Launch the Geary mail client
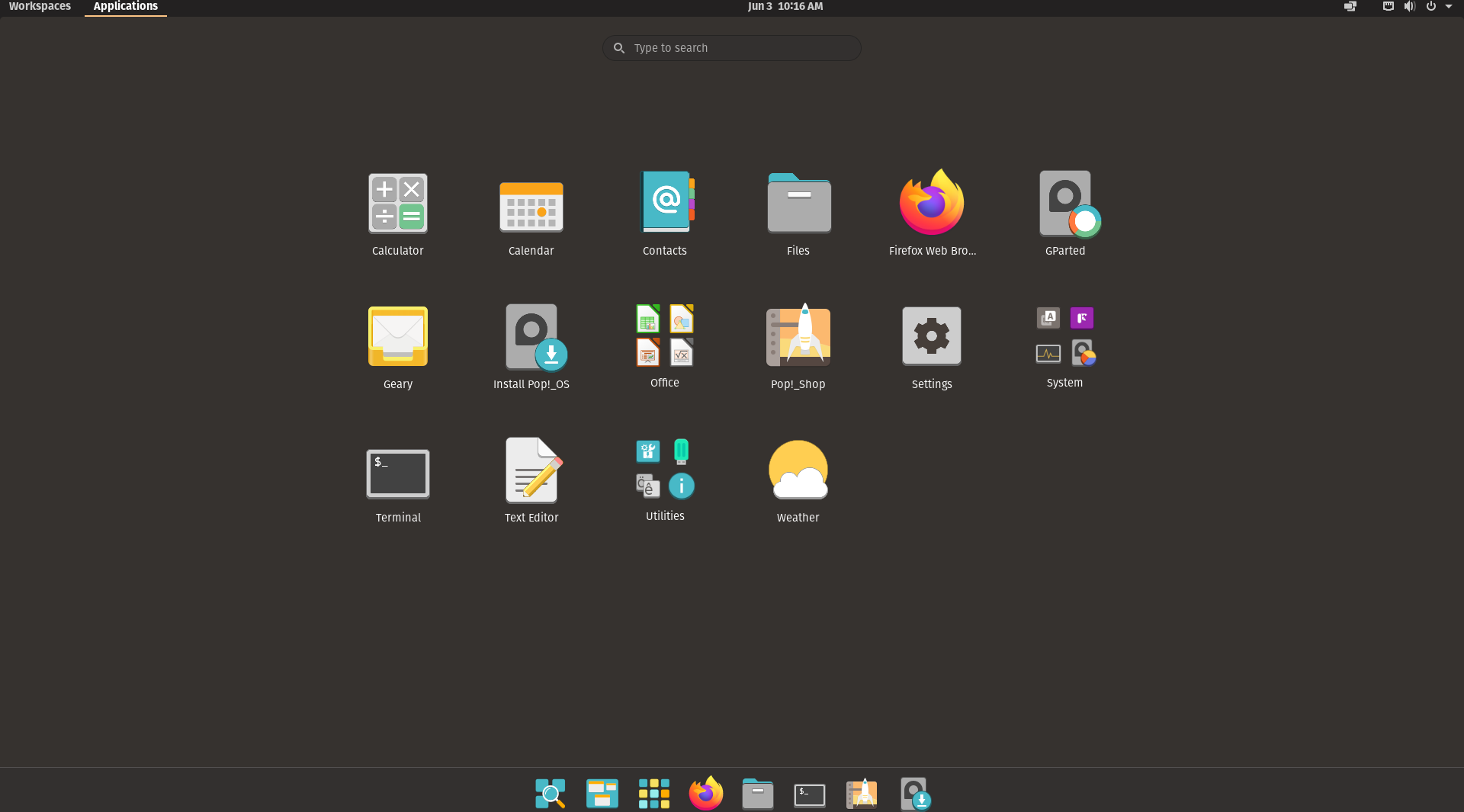Image resolution: width=1464 pixels, height=812 pixels. point(397,336)
